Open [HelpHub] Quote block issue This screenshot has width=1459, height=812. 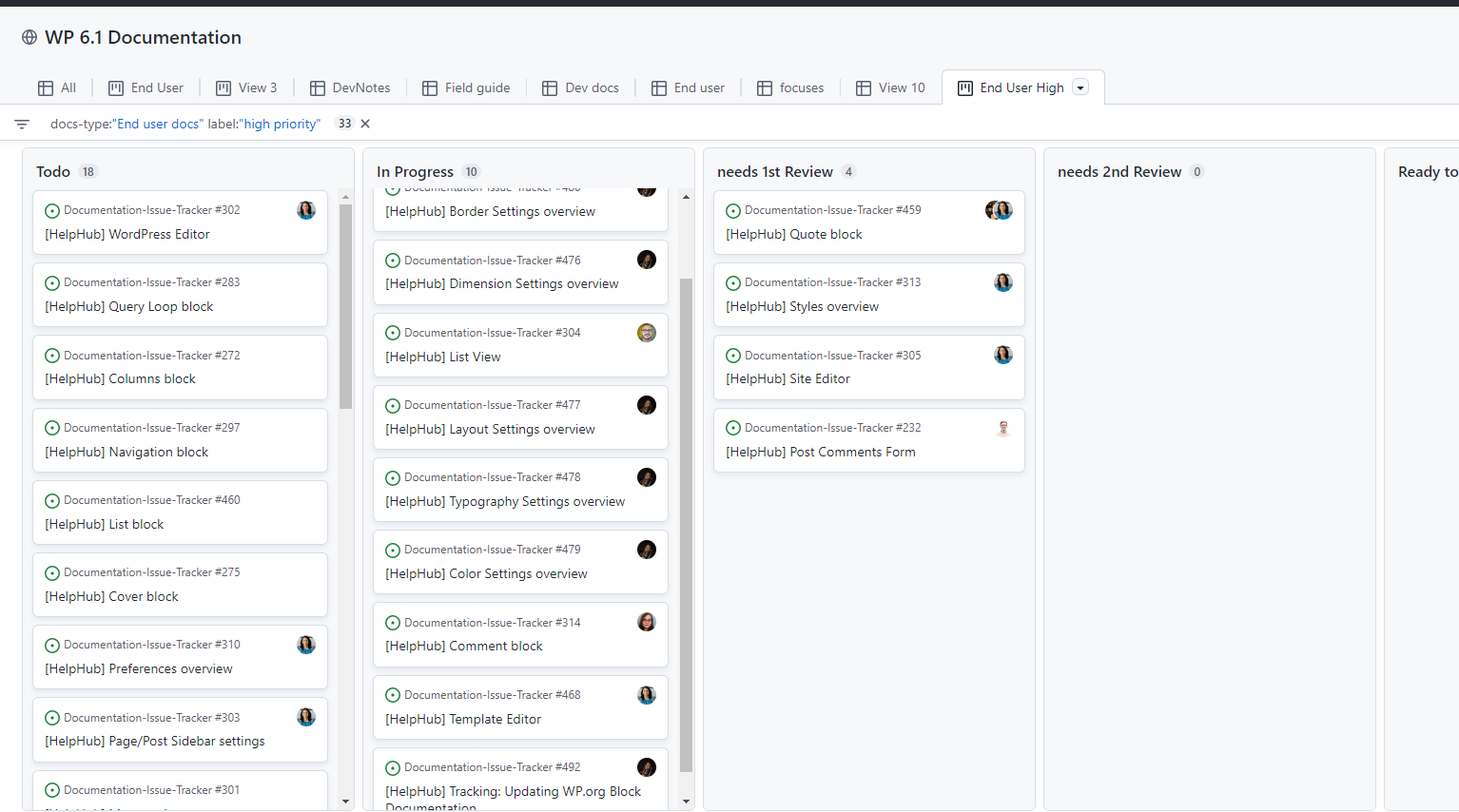click(x=794, y=234)
